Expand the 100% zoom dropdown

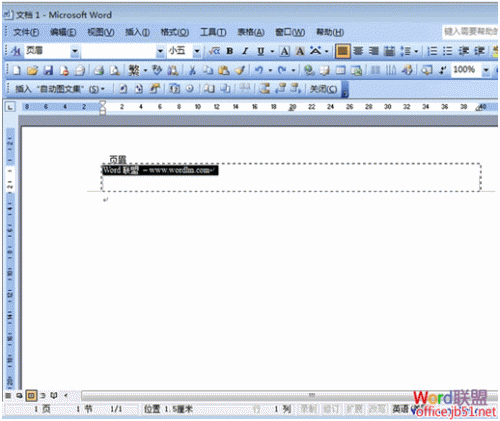pos(486,70)
